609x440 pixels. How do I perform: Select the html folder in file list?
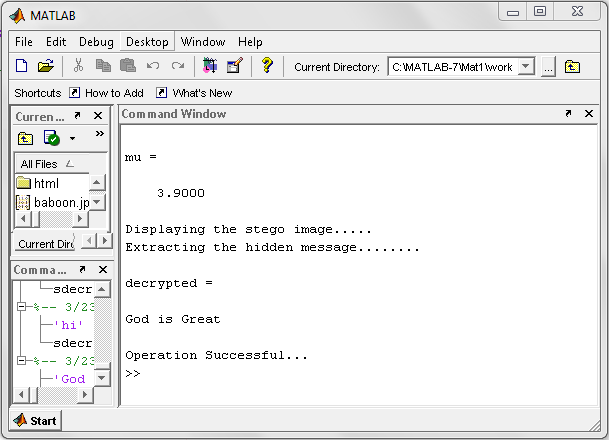(x=46, y=183)
